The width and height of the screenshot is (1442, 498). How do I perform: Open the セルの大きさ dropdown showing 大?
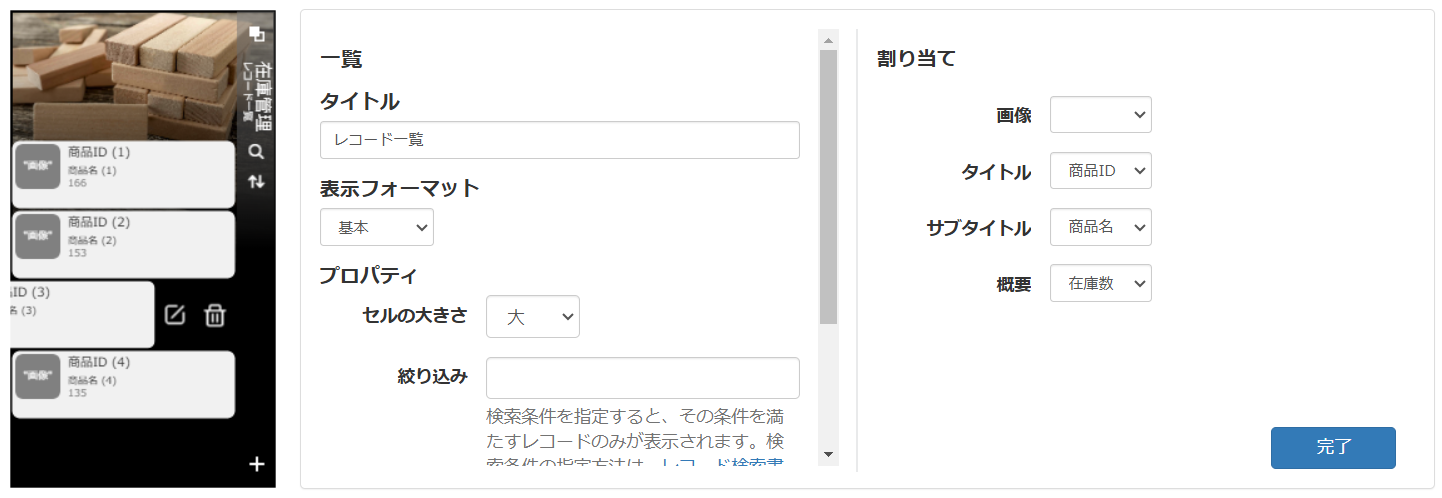[x=533, y=316]
